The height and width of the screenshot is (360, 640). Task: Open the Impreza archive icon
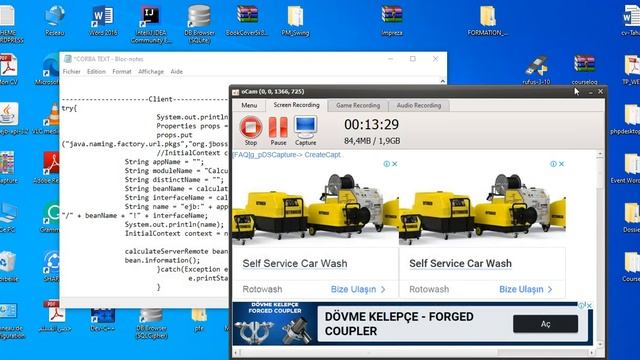392,20
